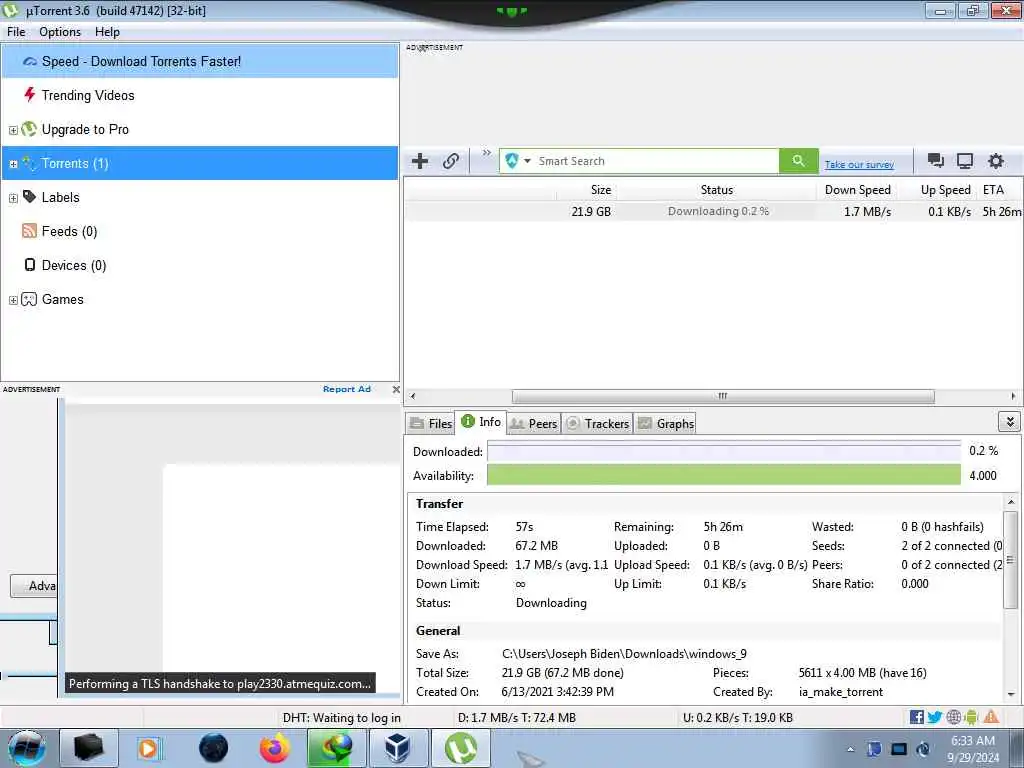This screenshot has width=1024, height=768.
Task: Click the remote monitor icon in toolbar
Action: [x=965, y=161]
